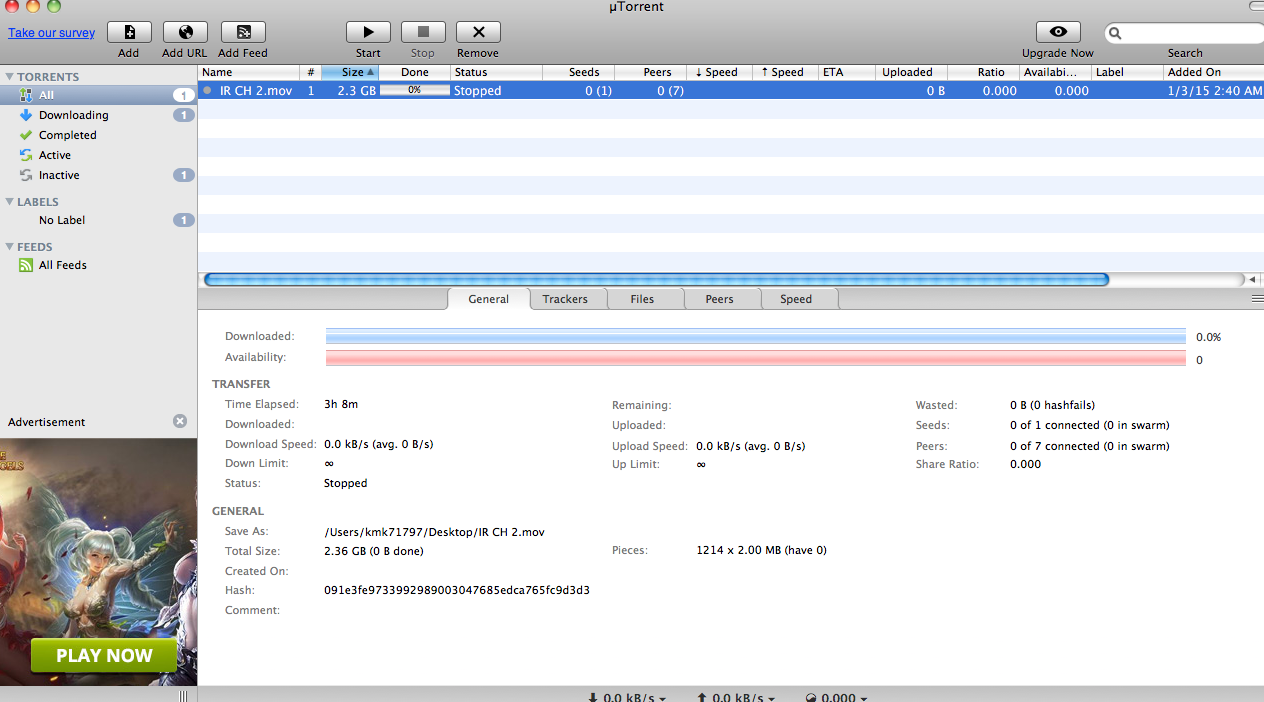This screenshot has width=1264, height=702.
Task: Collapse the LABELS sidebar section
Action: coord(9,201)
